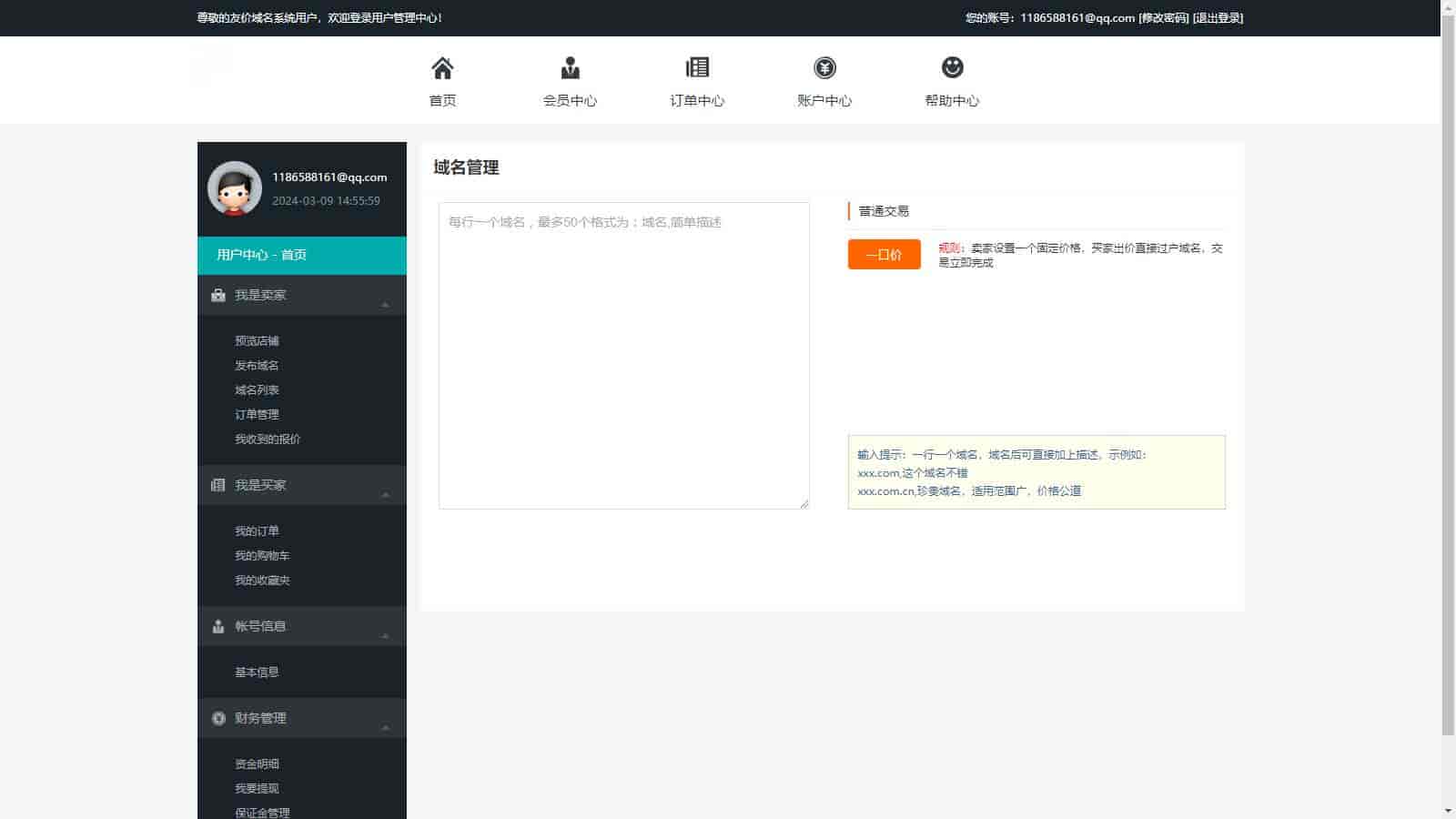1456x819 pixels.
Task: Click the 账户中心 yen icon
Action: [x=824, y=68]
